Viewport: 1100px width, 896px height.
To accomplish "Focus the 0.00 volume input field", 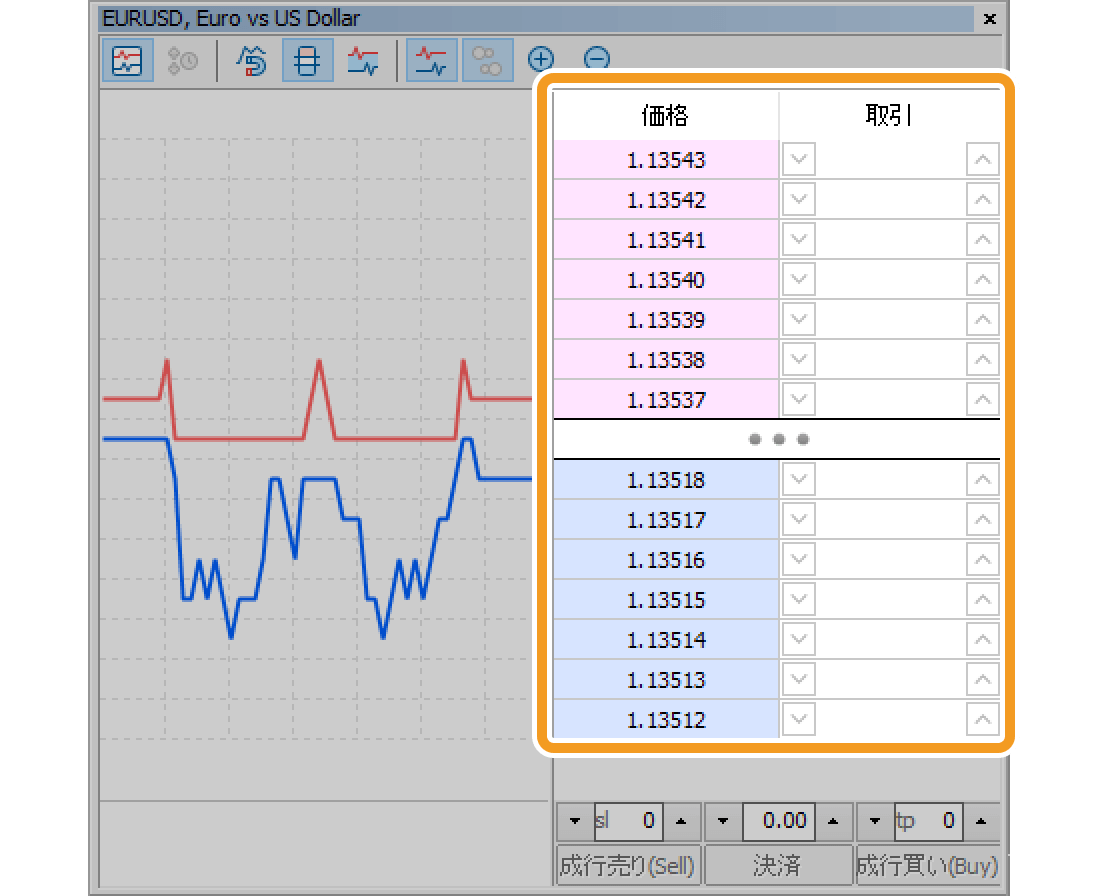I will pos(779,821).
